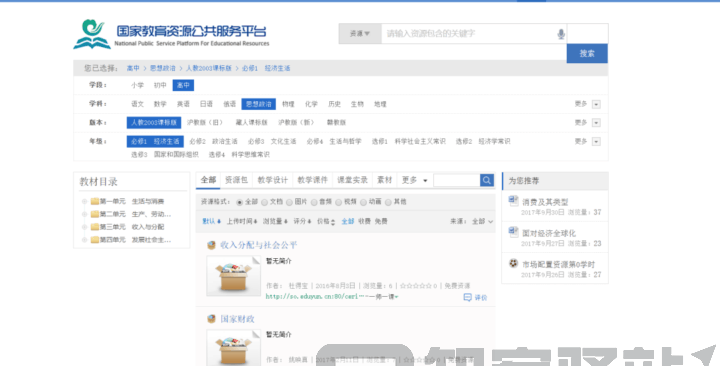Choose the 历史 subject filter
The height and width of the screenshot is (366, 720).
click(x=334, y=104)
